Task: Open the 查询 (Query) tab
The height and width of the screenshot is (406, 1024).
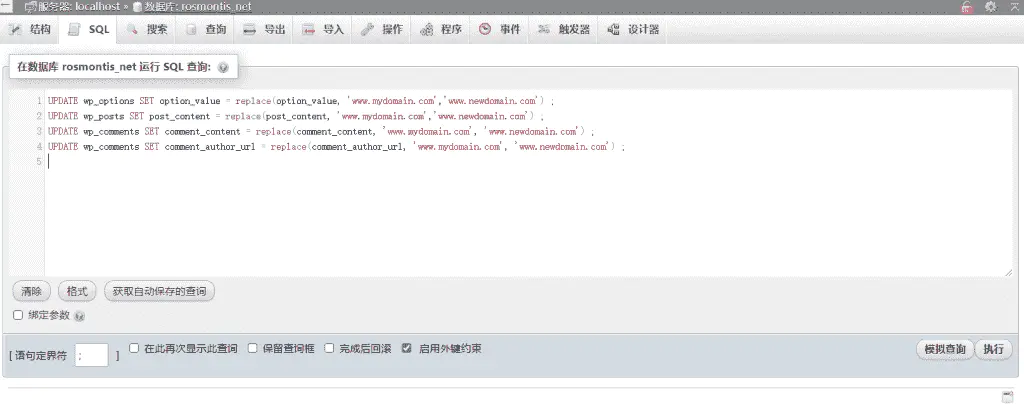Action: 206,29
